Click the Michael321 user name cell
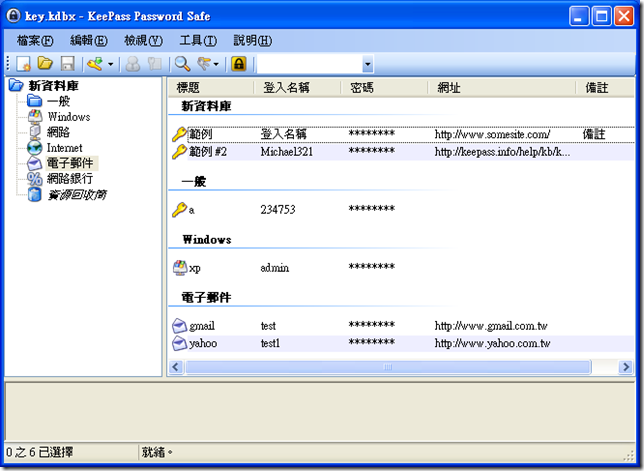The image size is (644, 471). click(287, 152)
